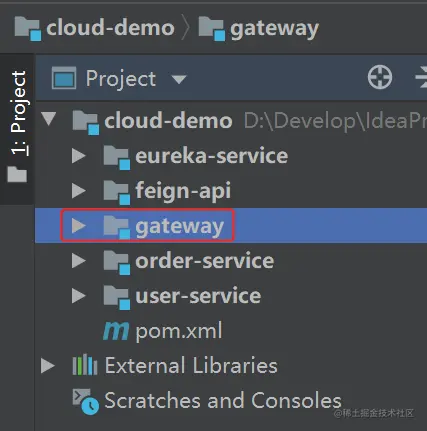
Task: Expand the user-service module arrow
Action: click(x=79, y=296)
